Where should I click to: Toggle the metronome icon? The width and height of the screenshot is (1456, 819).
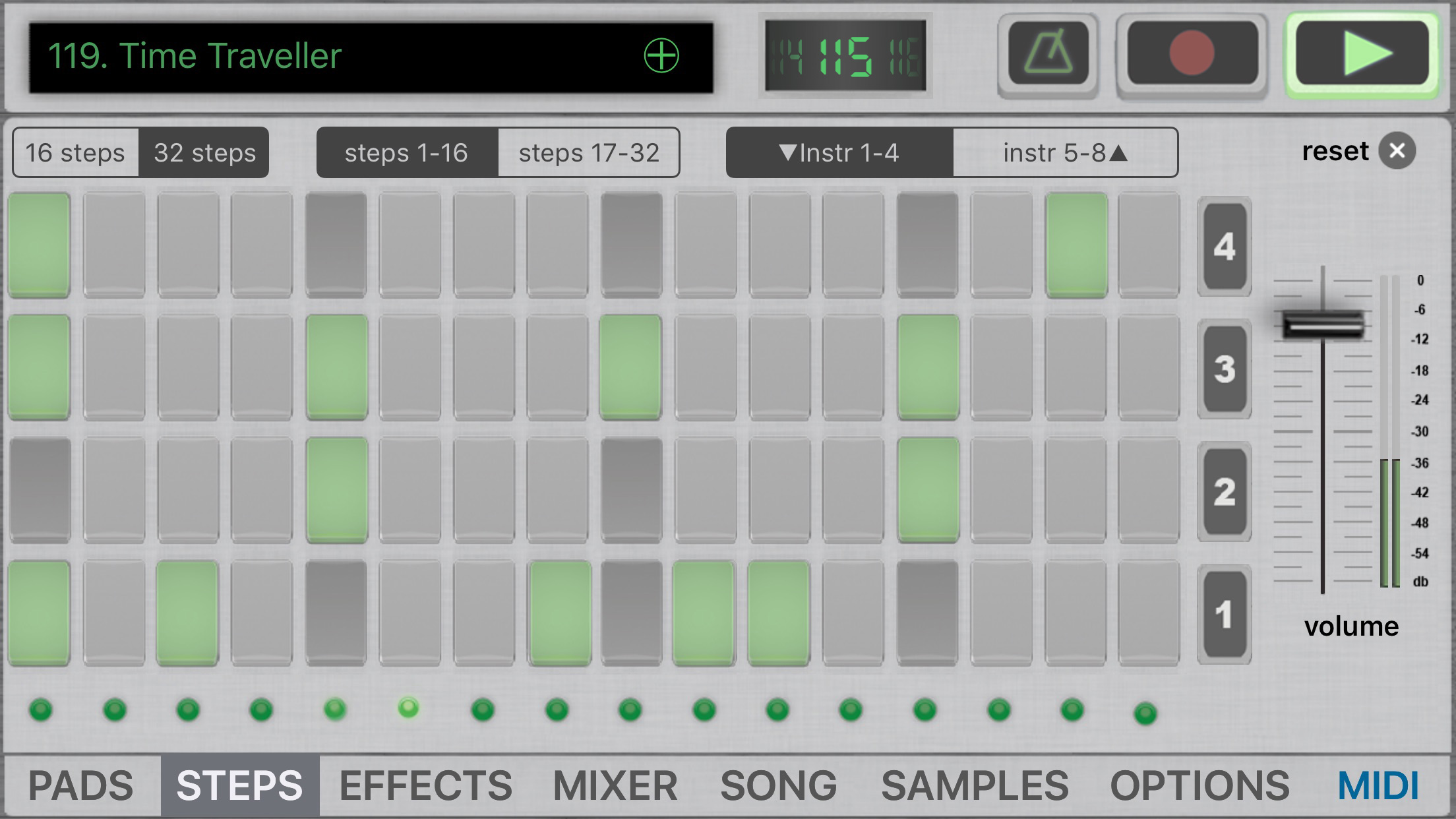pyautogui.click(x=1048, y=54)
